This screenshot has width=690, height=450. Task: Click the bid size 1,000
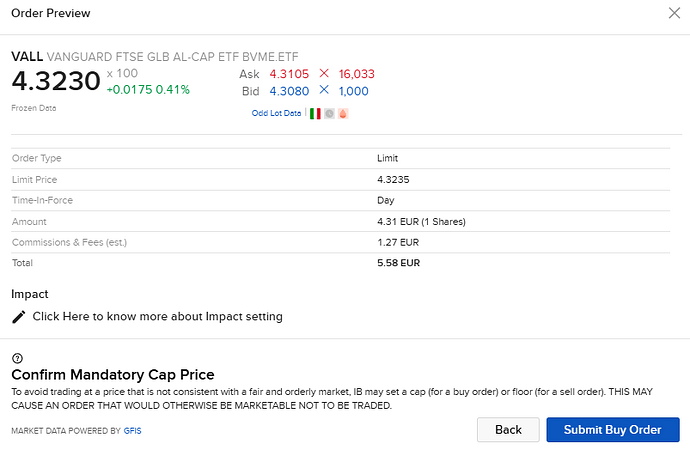[x=353, y=91]
